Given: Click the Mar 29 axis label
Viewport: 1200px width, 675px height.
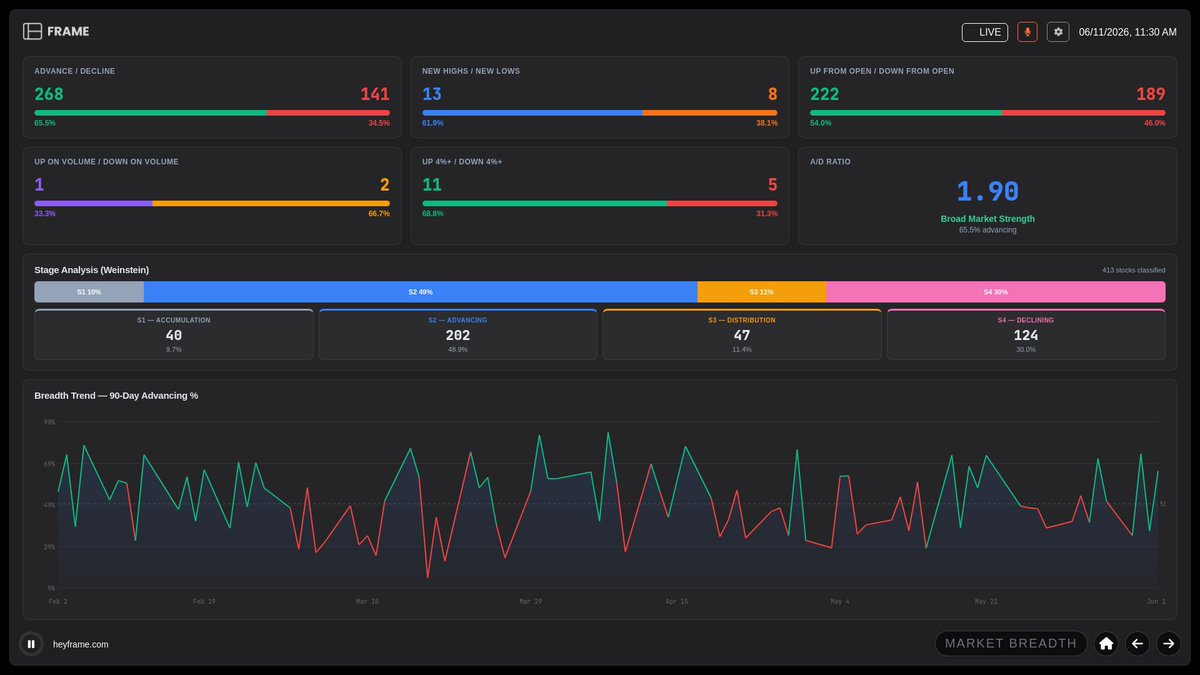Looking at the screenshot, I should point(530,602).
